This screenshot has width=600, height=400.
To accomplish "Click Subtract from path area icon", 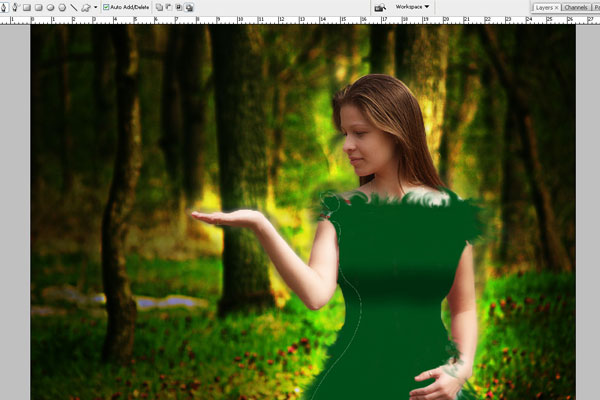I will point(169,7).
